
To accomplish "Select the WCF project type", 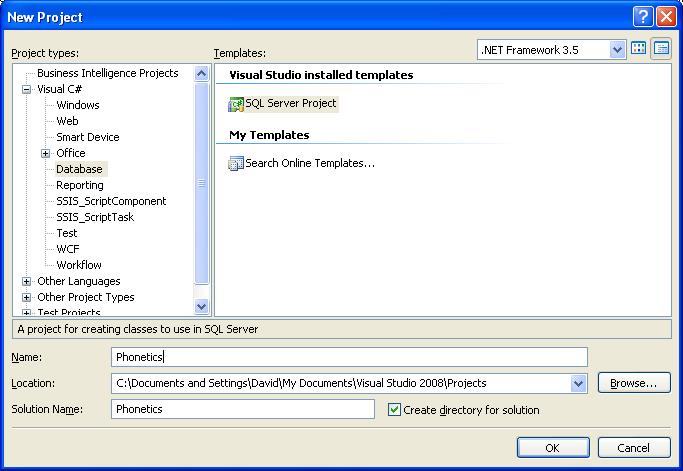I will (68, 249).
